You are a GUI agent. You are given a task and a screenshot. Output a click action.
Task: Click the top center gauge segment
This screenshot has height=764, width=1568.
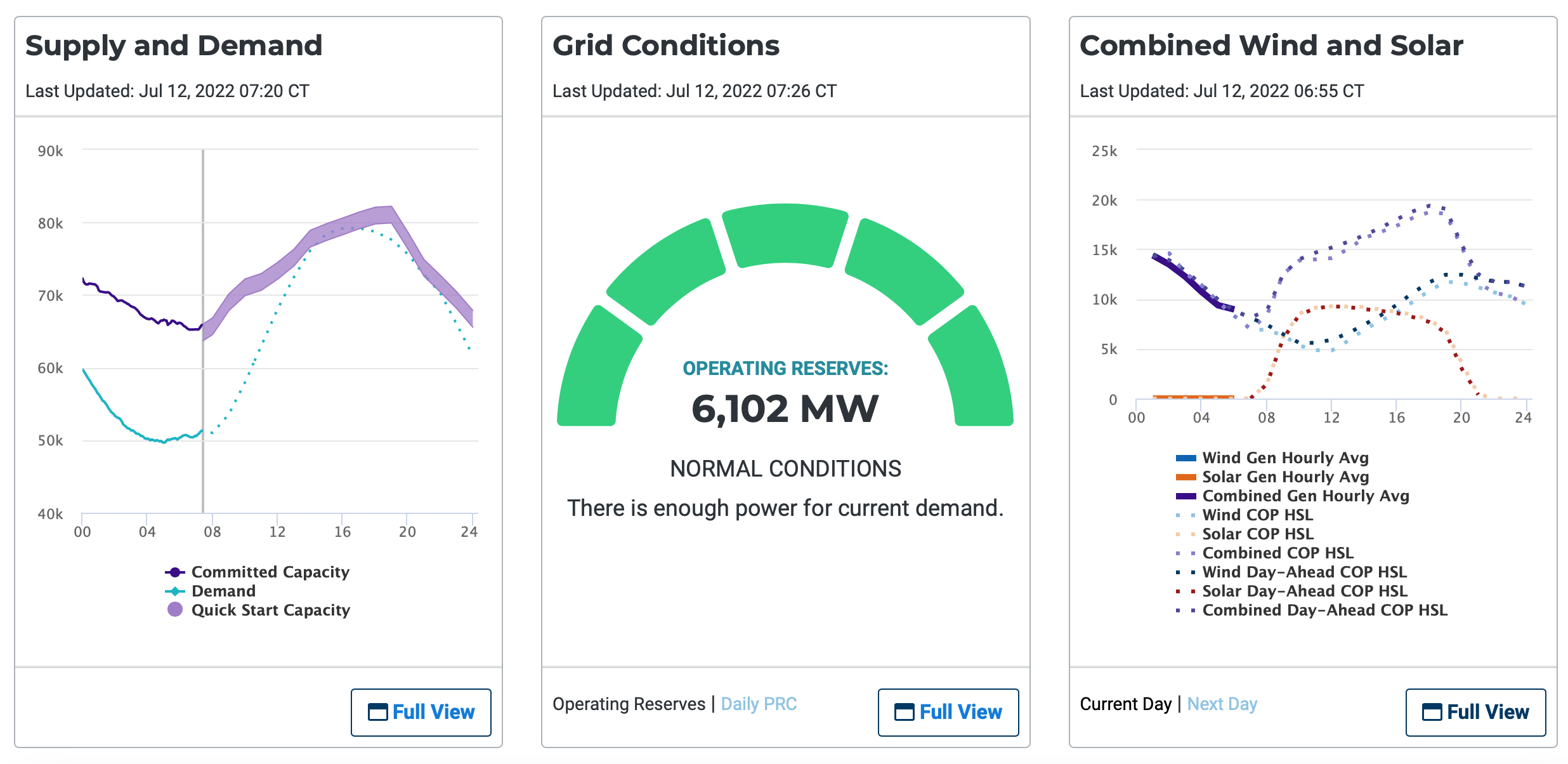785,235
